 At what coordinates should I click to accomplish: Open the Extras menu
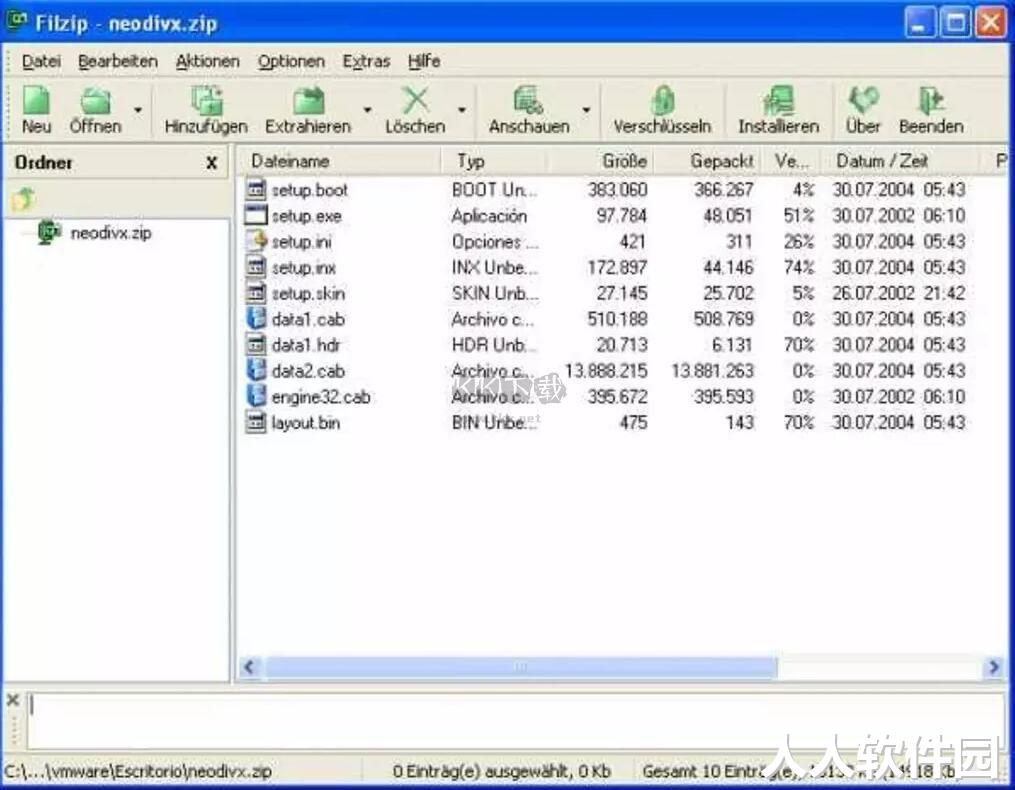pos(366,62)
